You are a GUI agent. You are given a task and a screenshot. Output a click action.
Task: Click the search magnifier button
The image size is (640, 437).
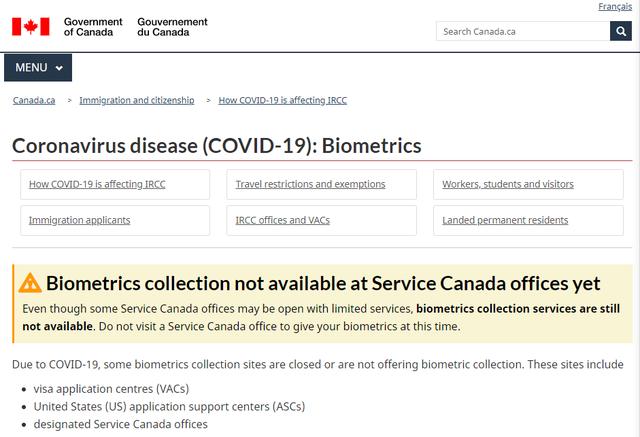[621, 31]
